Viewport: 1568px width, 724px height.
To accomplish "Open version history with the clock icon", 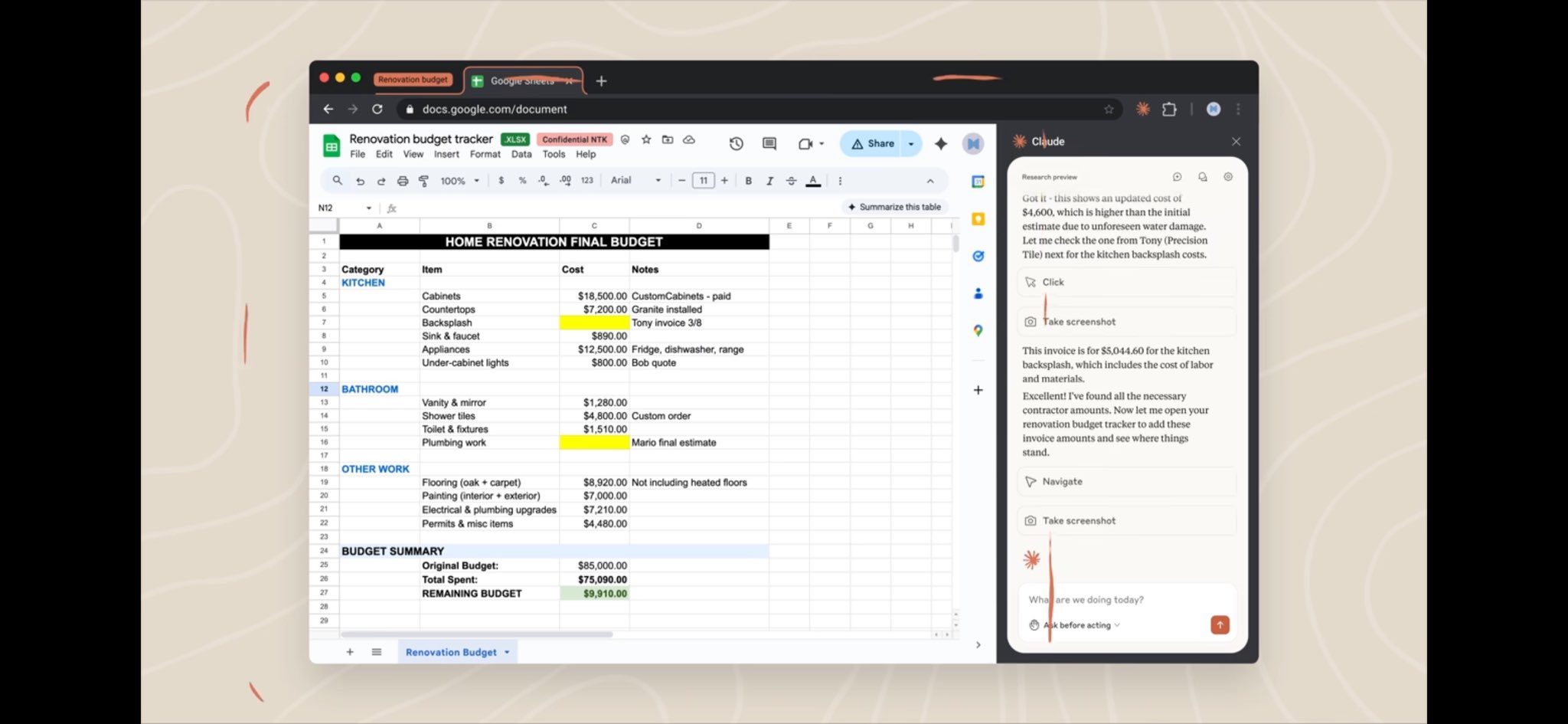I will click(x=736, y=143).
